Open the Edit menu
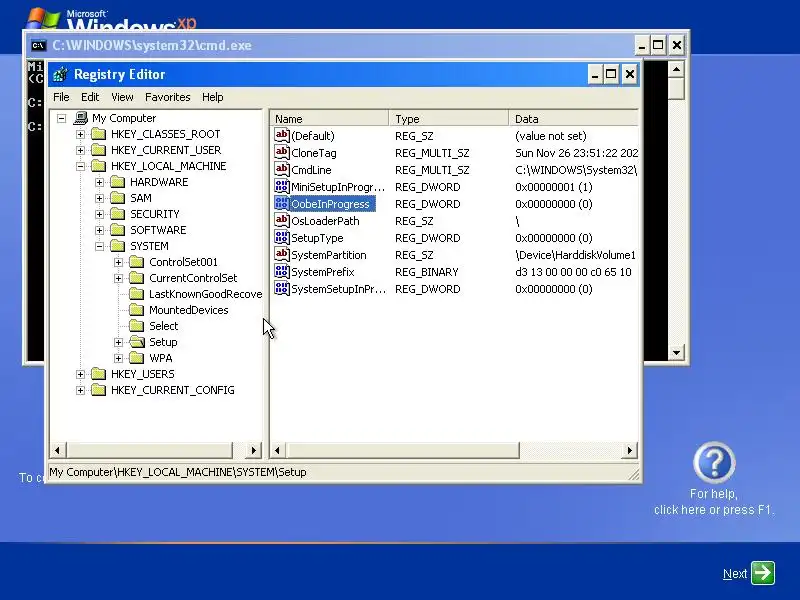The image size is (800, 600). pos(90,97)
